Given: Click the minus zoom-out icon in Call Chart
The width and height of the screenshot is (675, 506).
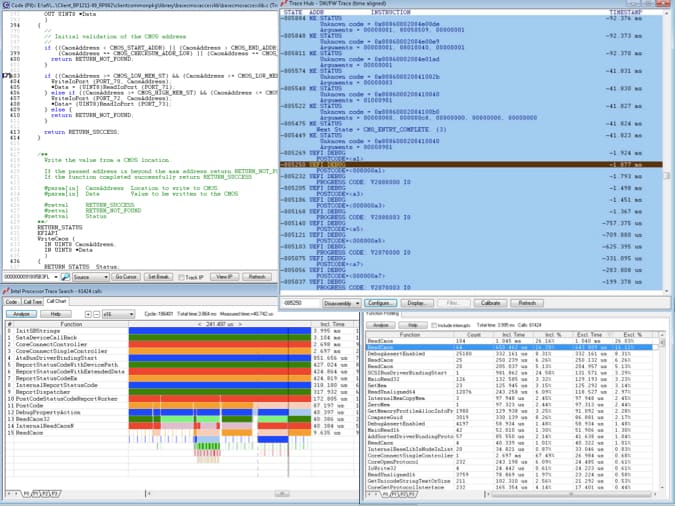Looking at the screenshot, I should pos(96,314).
